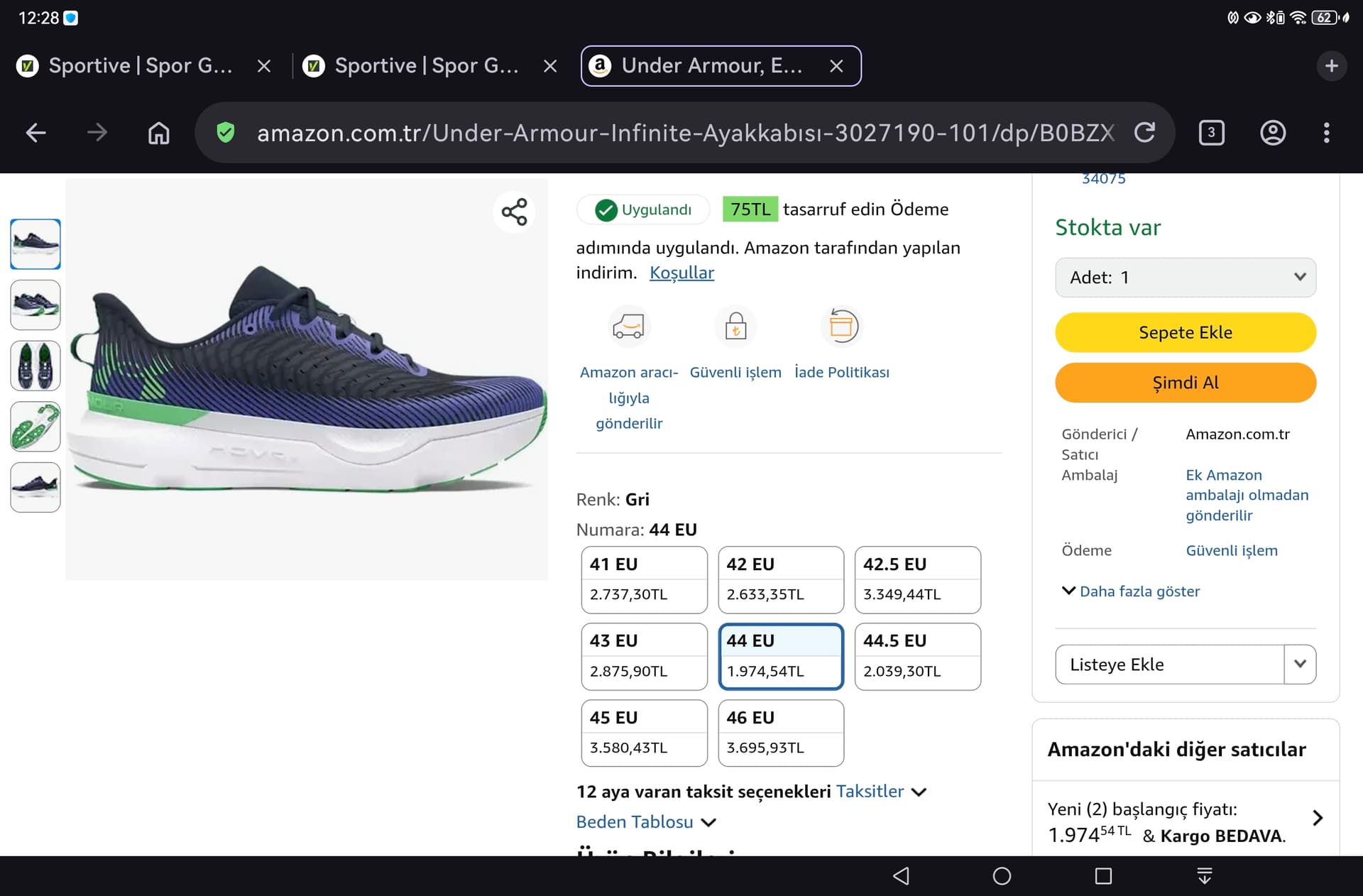The image size is (1363, 896).
Task: Select the 44.5 EU size option
Action: point(917,656)
